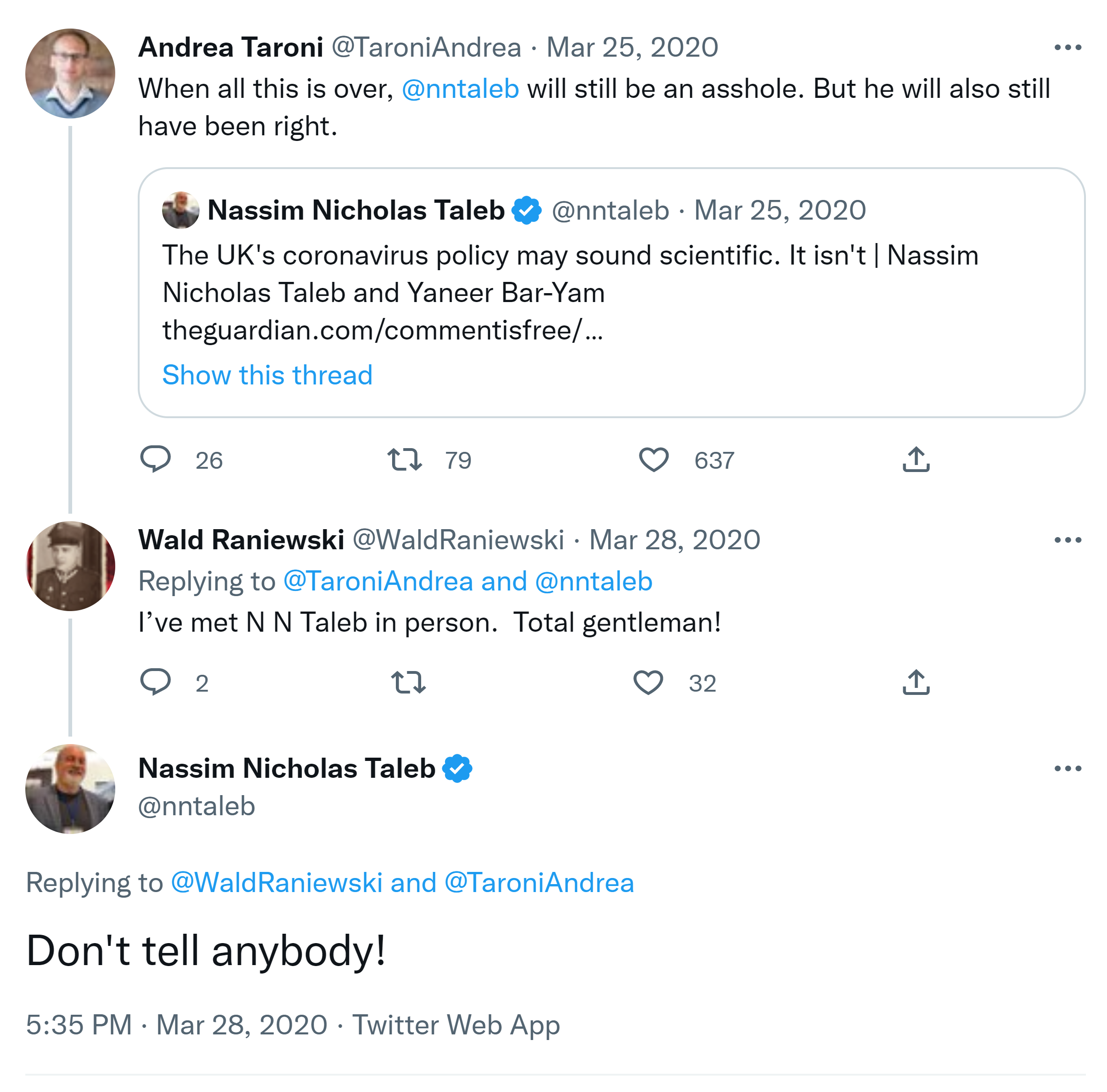
Task: Reply to Andrea Taroni's tweet
Action: pos(155,459)
